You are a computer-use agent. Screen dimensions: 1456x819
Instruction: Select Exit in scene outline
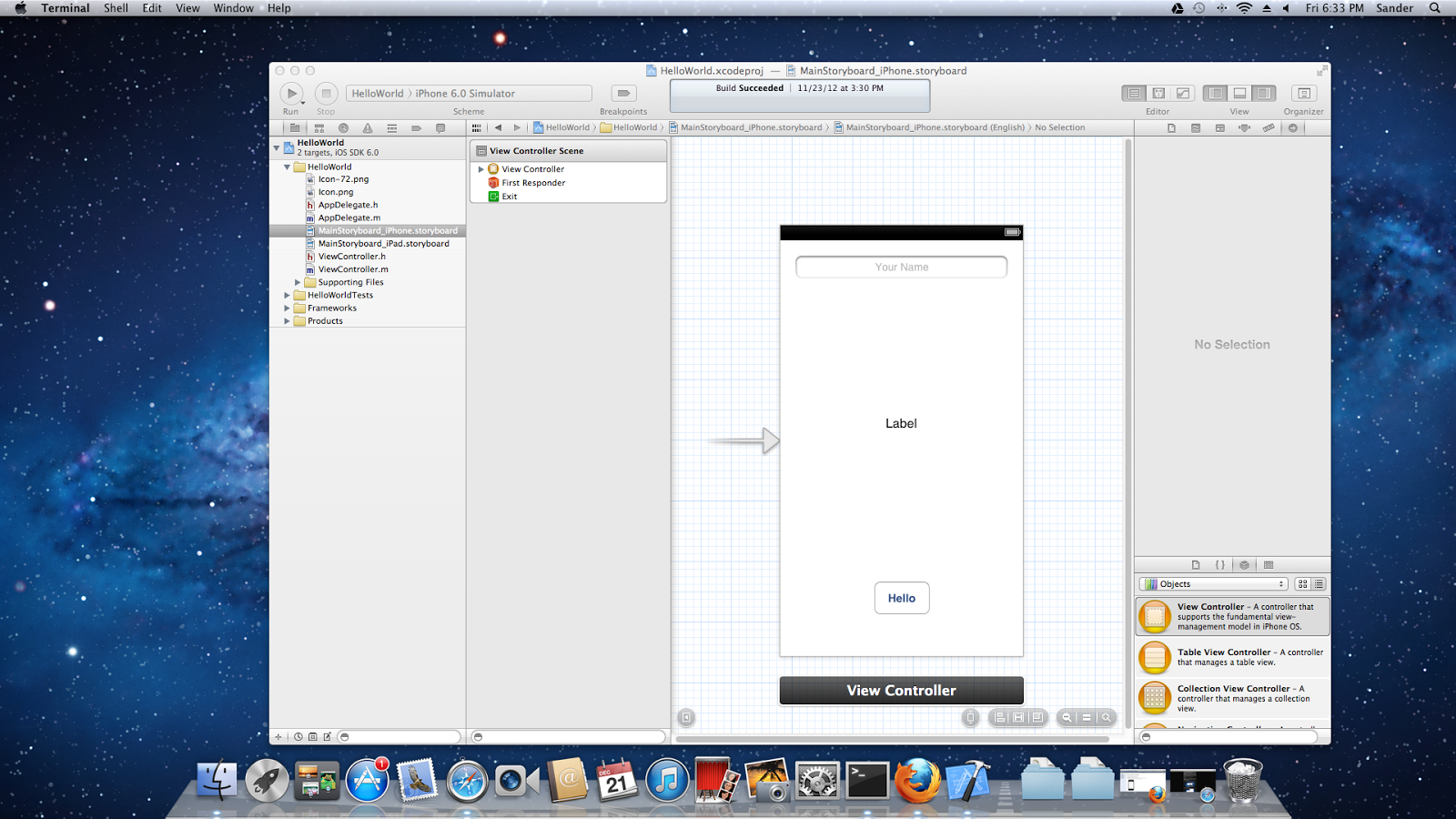tap(509, 197)
